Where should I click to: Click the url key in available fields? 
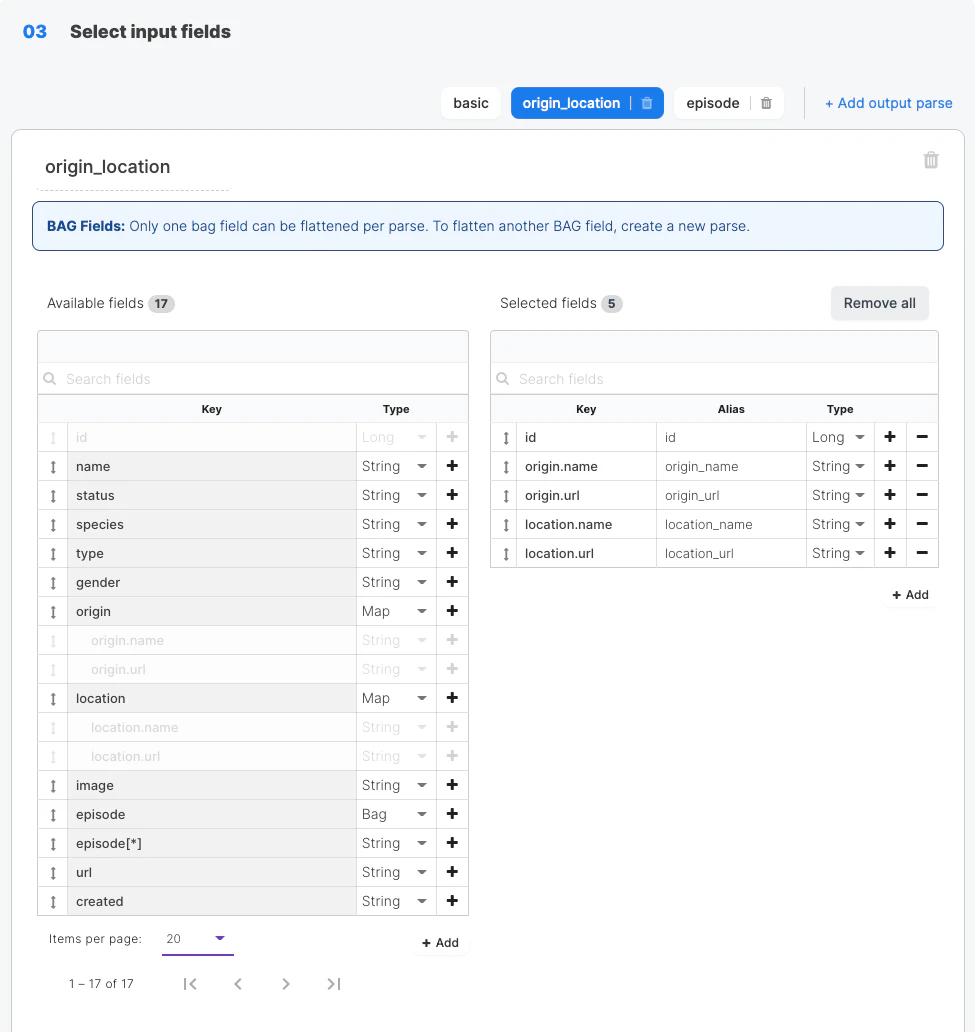(211, 871)
